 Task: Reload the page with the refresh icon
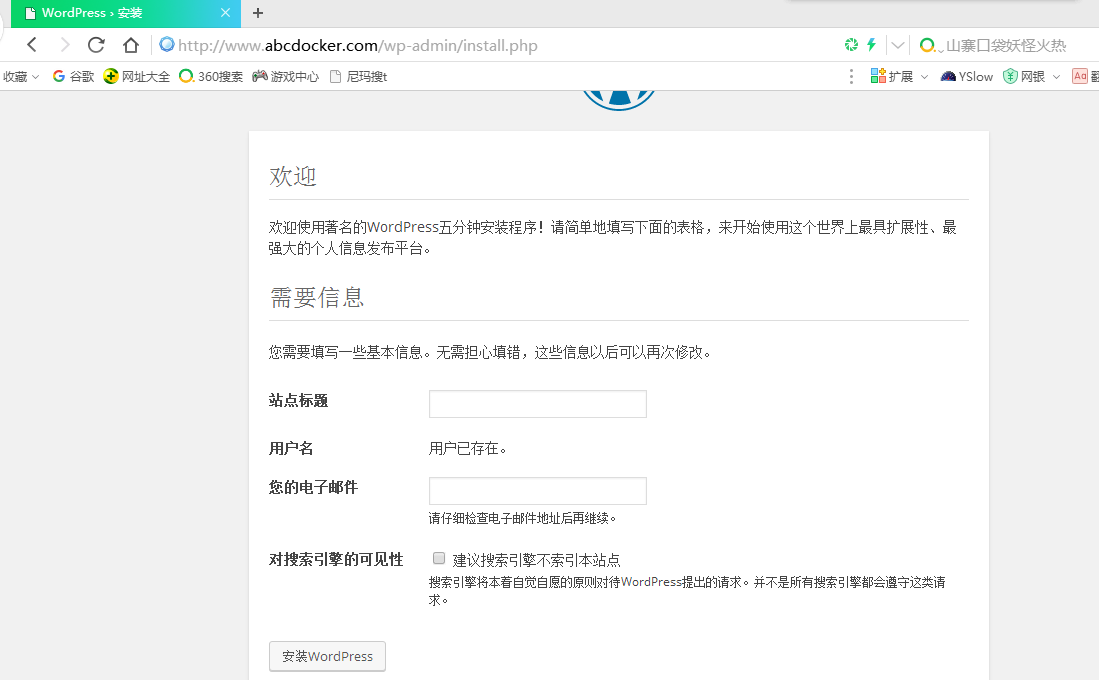pyautogui.click(x=96, y=45)
